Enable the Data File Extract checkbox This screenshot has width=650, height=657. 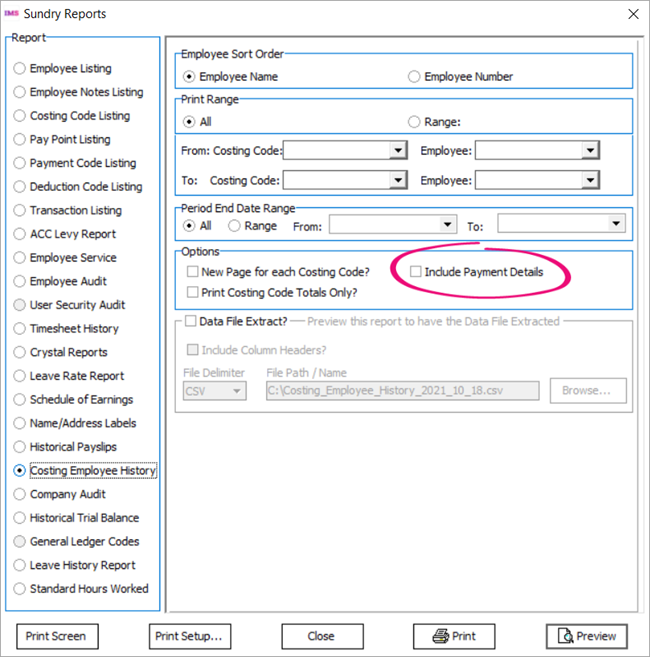coord(190,322)
